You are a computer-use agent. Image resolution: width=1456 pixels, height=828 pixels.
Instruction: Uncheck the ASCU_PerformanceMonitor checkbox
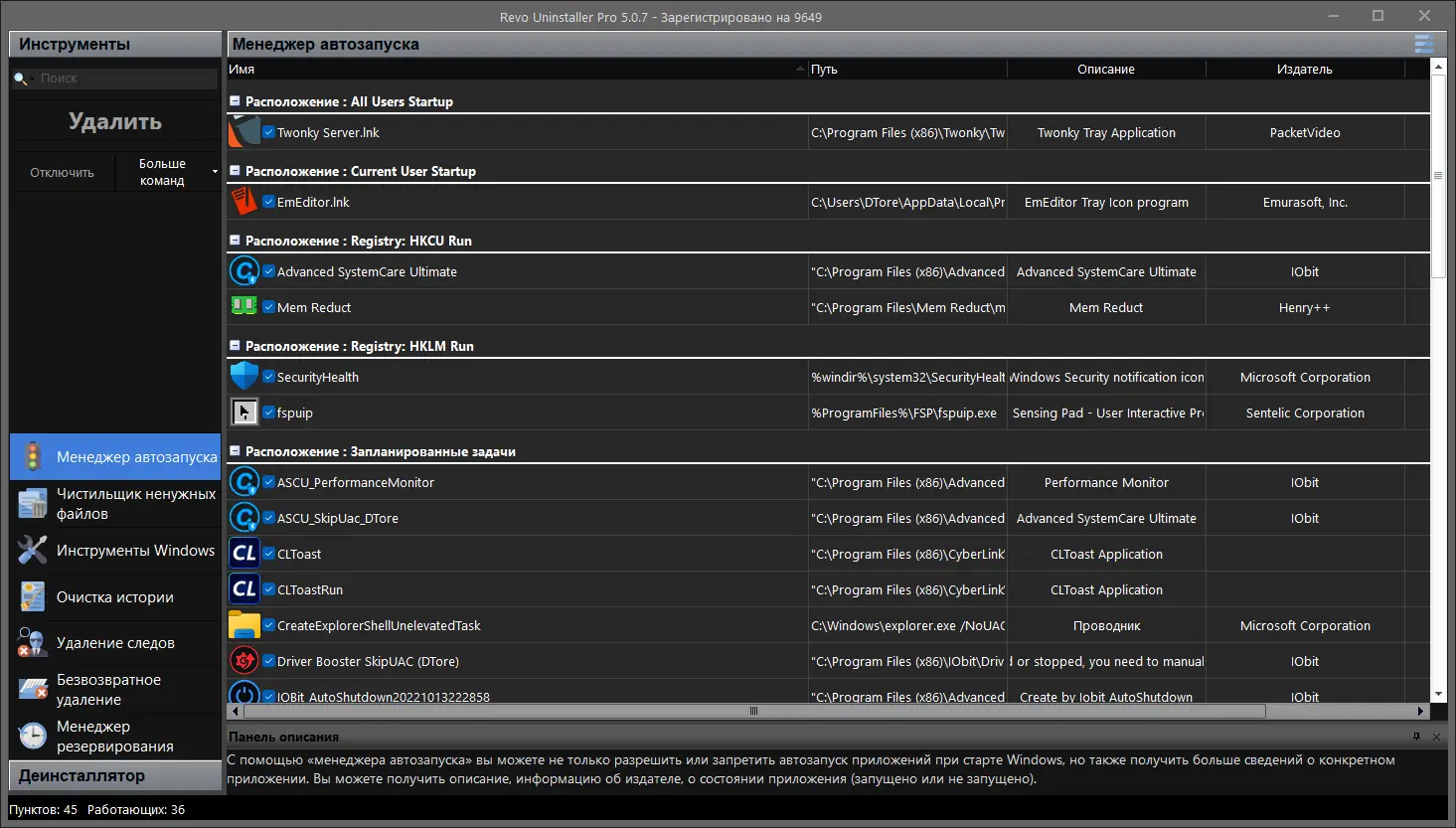(268, 482)
